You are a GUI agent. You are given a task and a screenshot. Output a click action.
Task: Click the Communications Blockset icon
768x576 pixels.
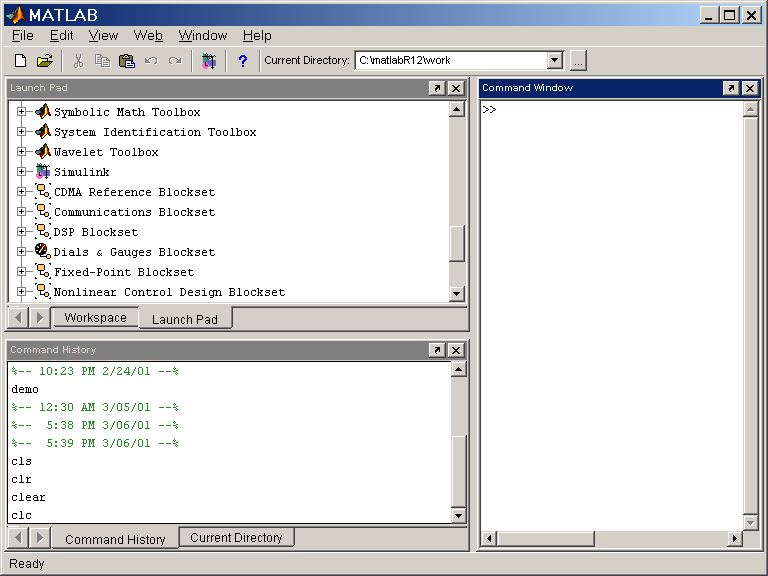pyautogui.click(x=43, y=211)
